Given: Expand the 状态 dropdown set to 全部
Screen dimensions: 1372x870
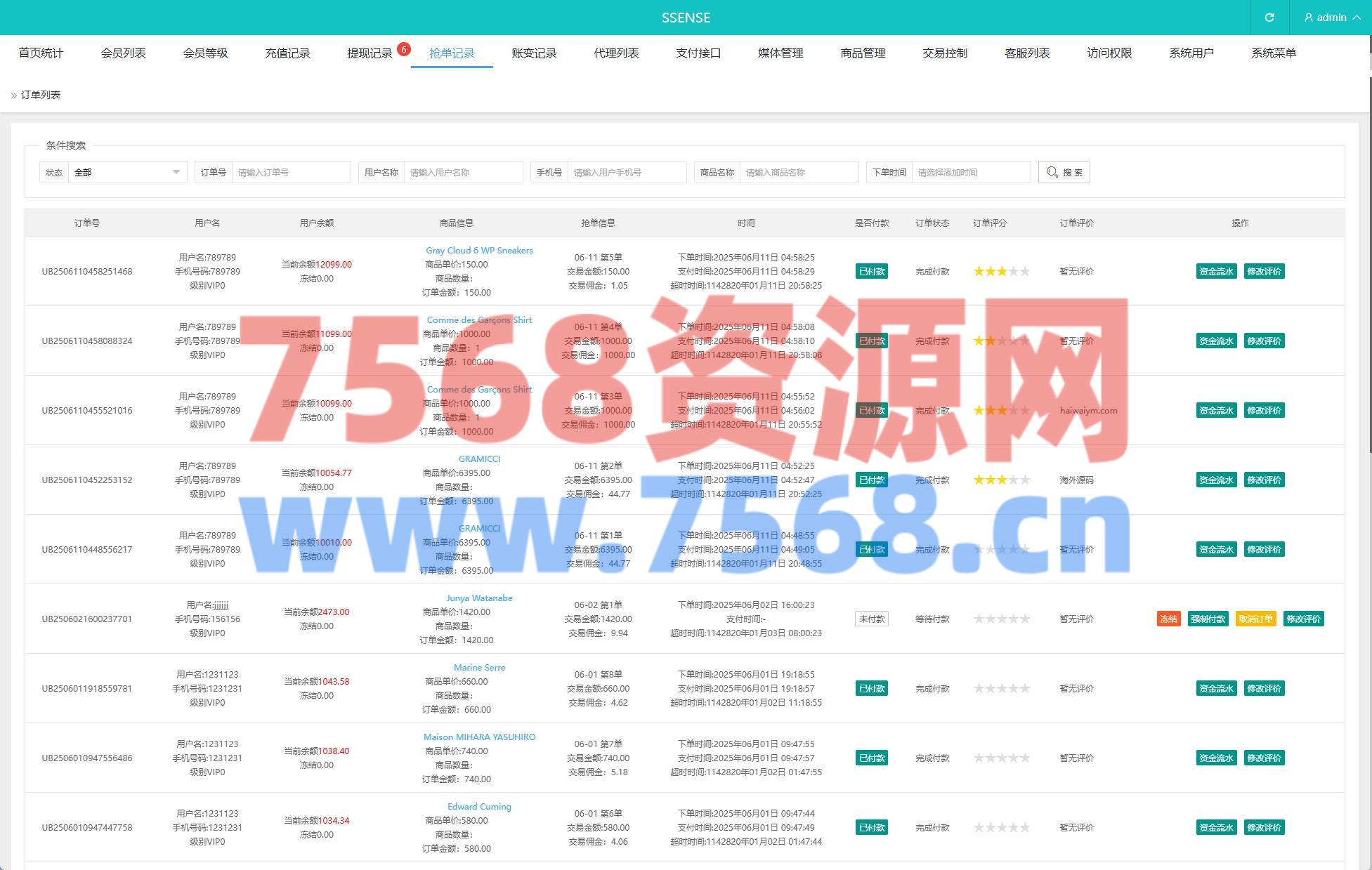Looking at the screenshot, I should [x=127, y=172].
